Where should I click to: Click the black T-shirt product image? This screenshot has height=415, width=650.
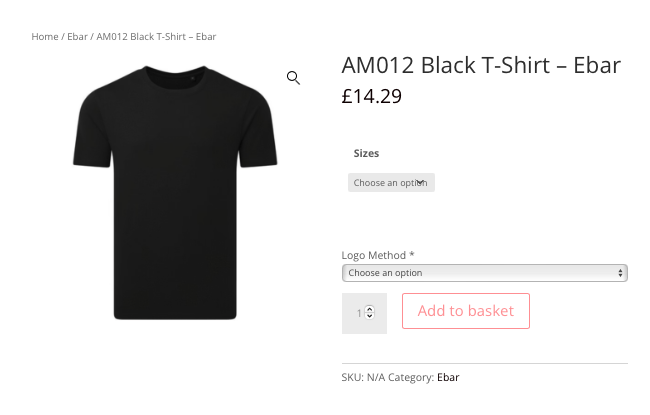[x=175, y=192]
